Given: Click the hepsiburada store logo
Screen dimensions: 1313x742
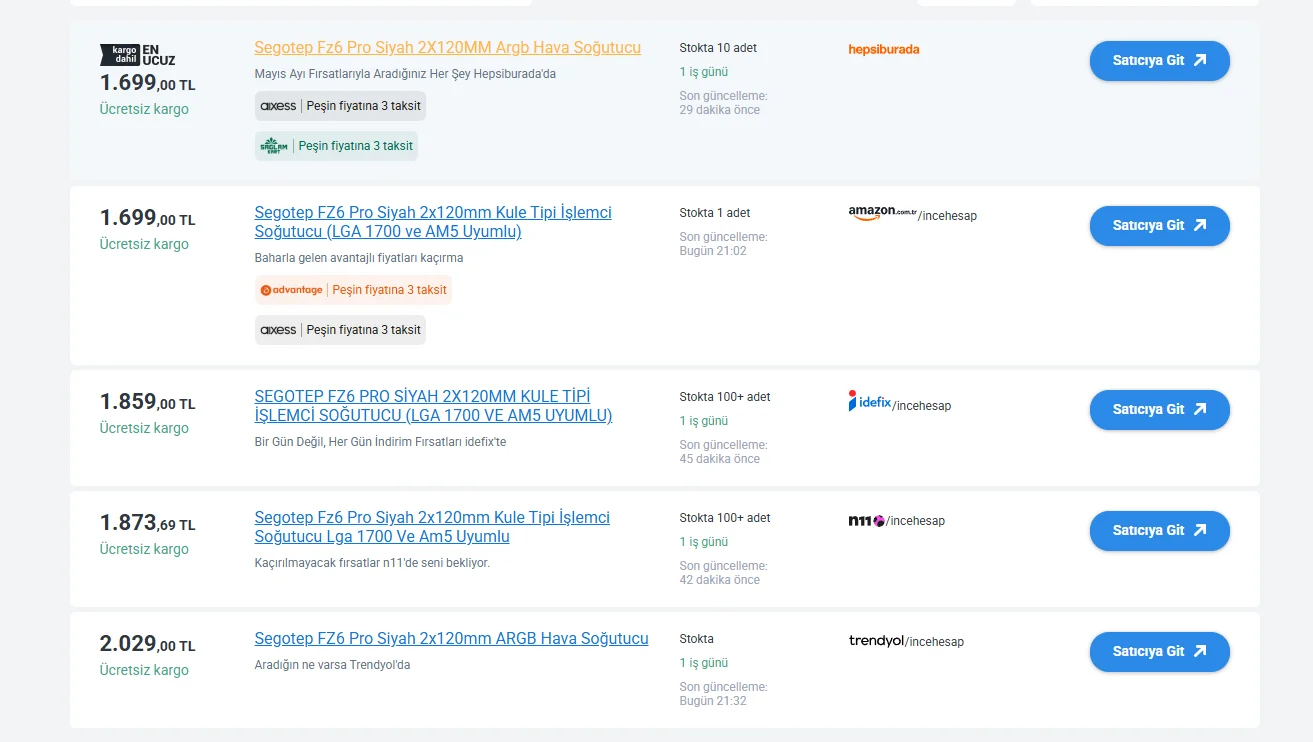Looking at the screenshot, I should tap(884, 49).
